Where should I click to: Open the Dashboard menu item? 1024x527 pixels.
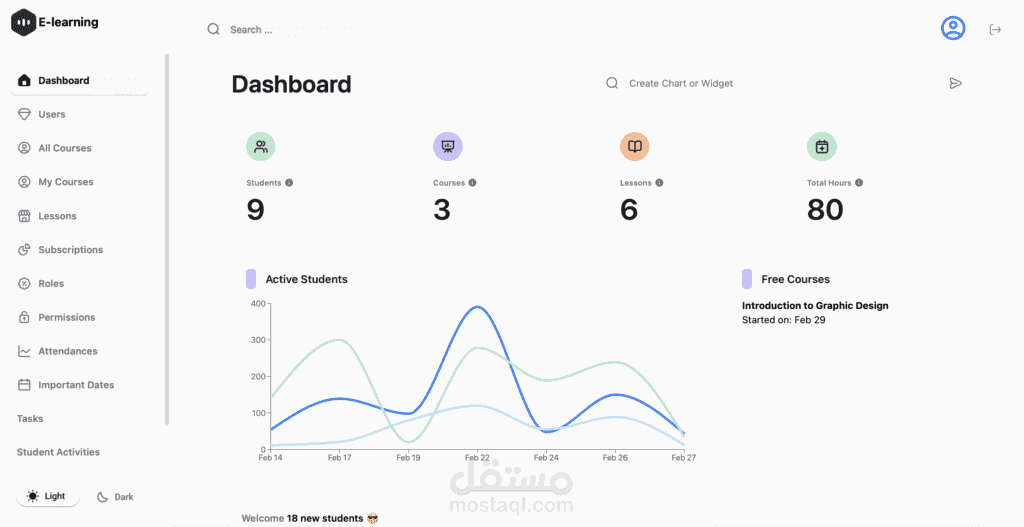point(80,81)
